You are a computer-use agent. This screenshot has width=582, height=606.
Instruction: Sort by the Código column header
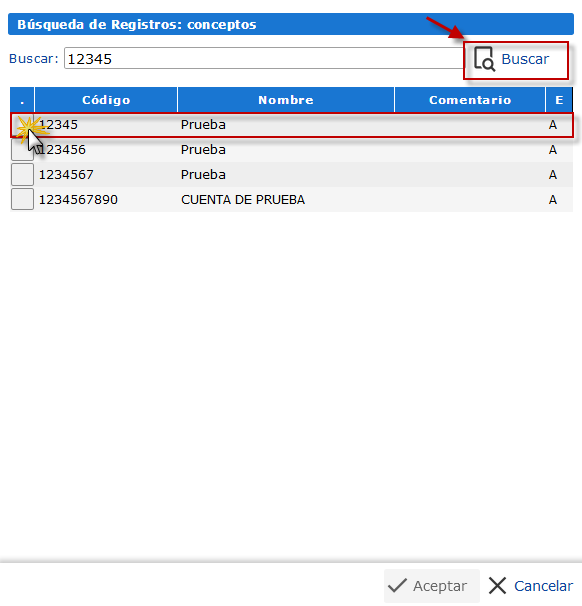[106, 100]
